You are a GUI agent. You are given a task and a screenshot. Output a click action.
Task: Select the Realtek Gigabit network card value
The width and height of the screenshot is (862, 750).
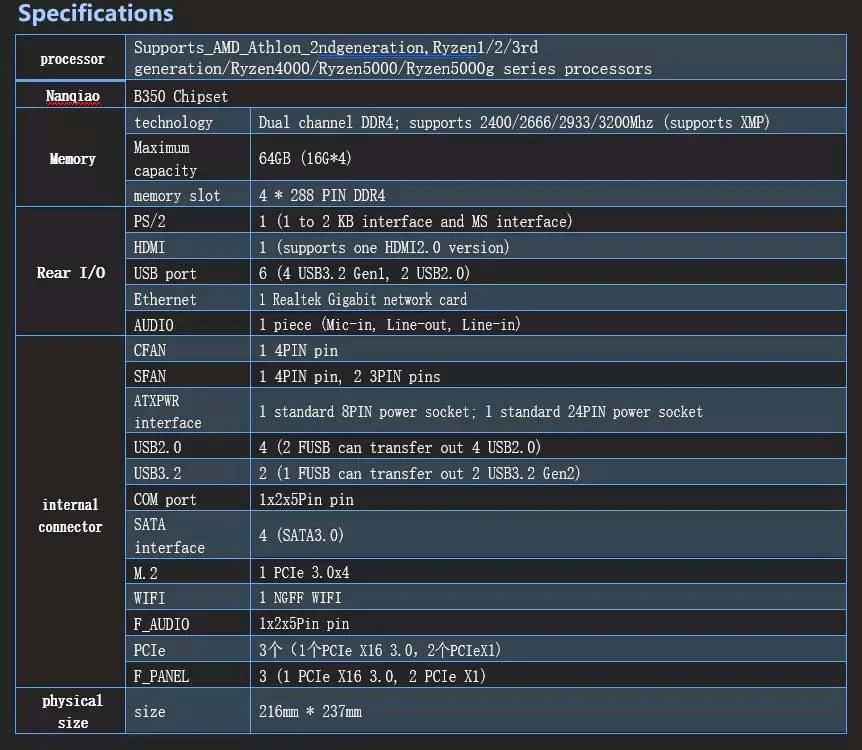pyautogui.click(x=362, y=299)
